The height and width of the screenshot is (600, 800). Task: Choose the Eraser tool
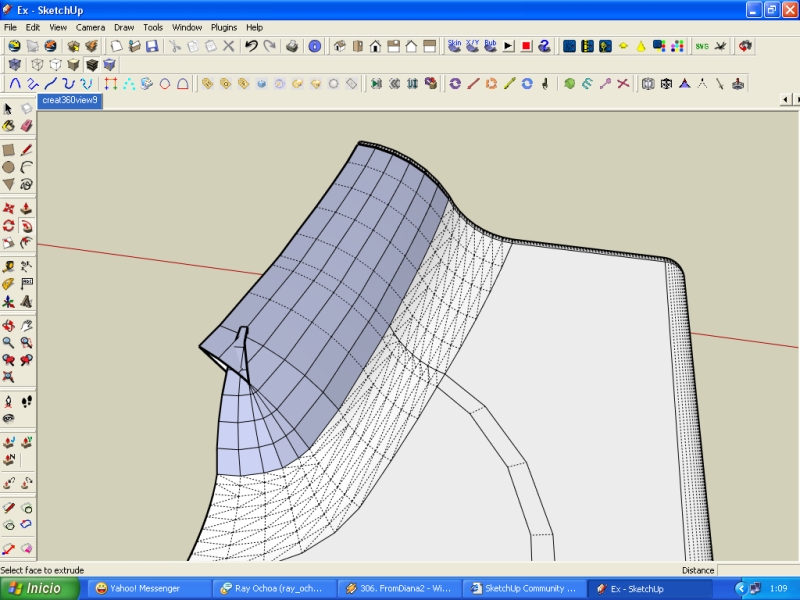[26, 126]
